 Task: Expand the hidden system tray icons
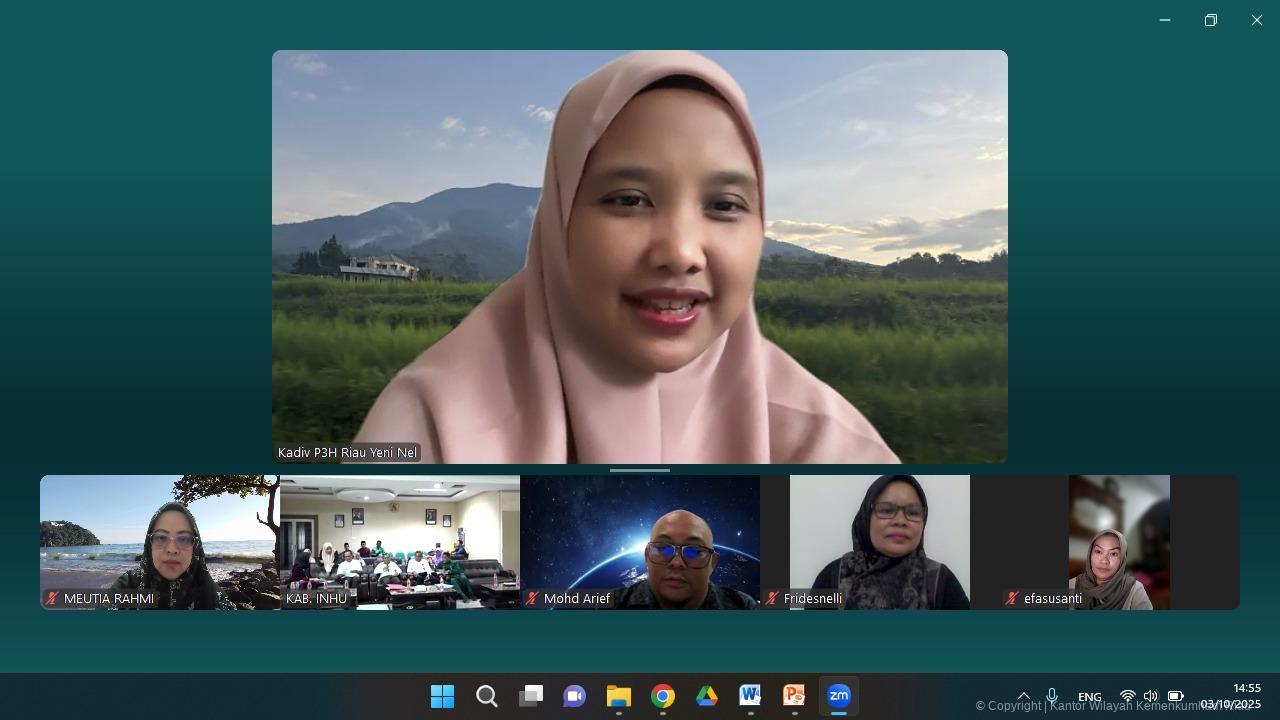point(1024,696)
